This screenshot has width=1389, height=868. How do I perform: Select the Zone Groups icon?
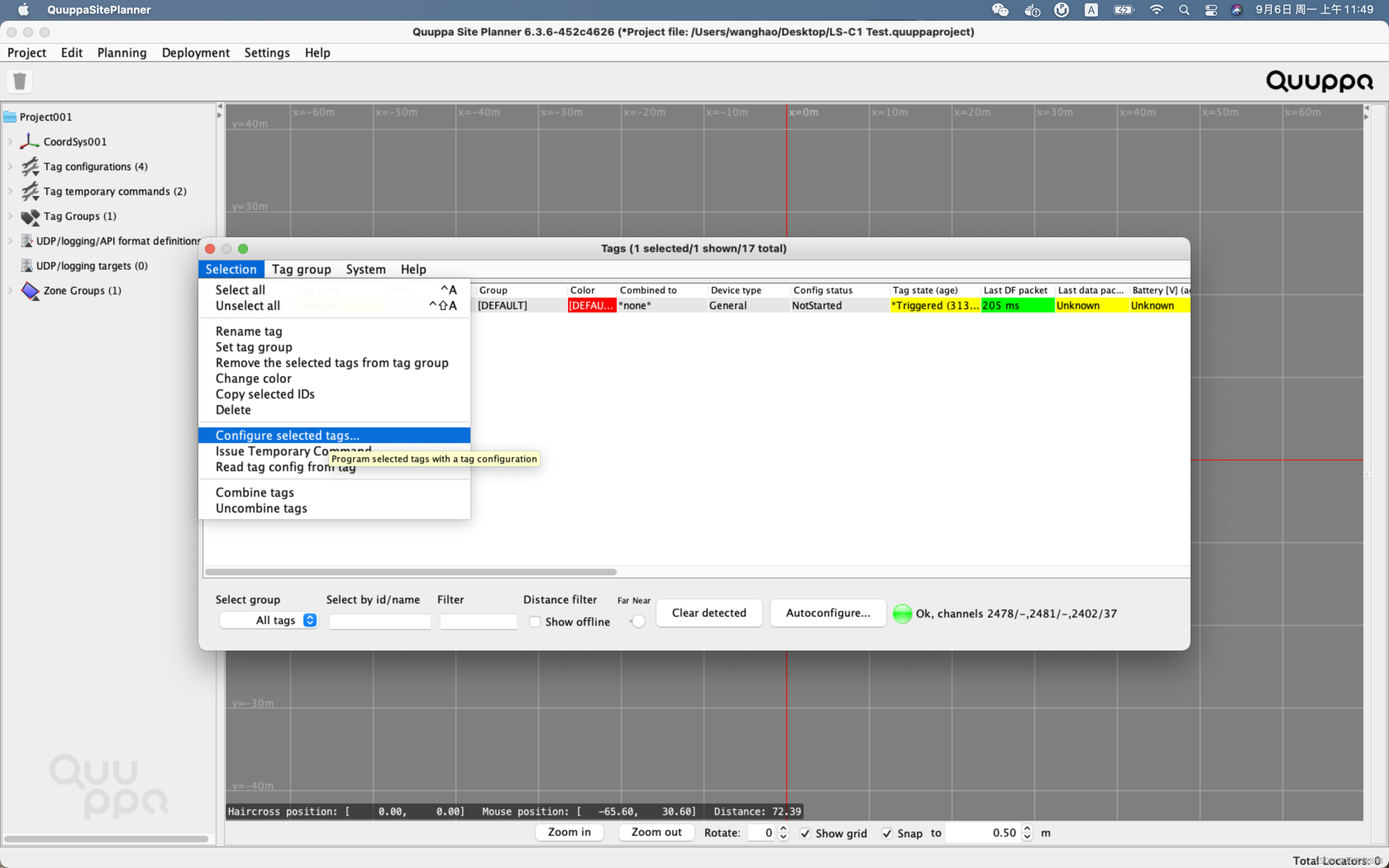[x=30, y=291]
